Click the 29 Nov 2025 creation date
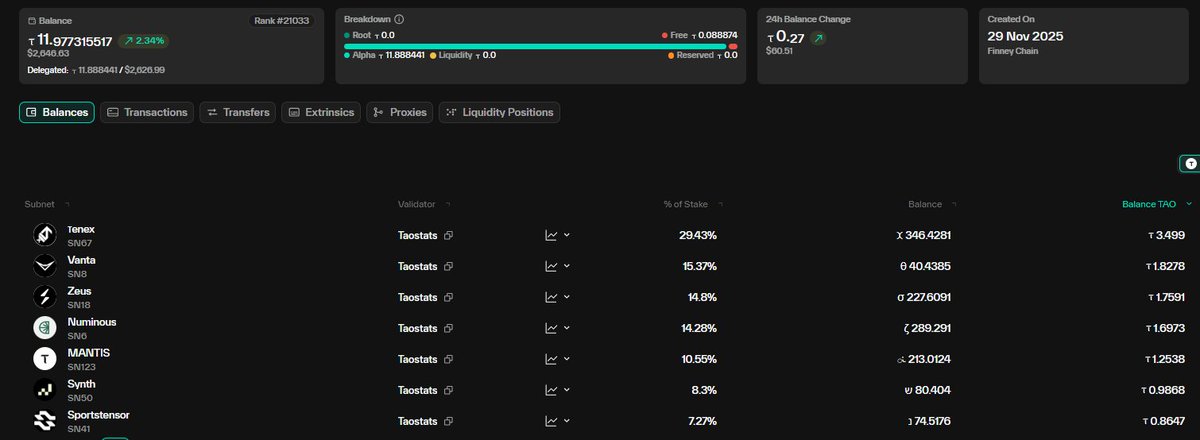This screenshot has width=1200, height=440. click(1025, 36)
